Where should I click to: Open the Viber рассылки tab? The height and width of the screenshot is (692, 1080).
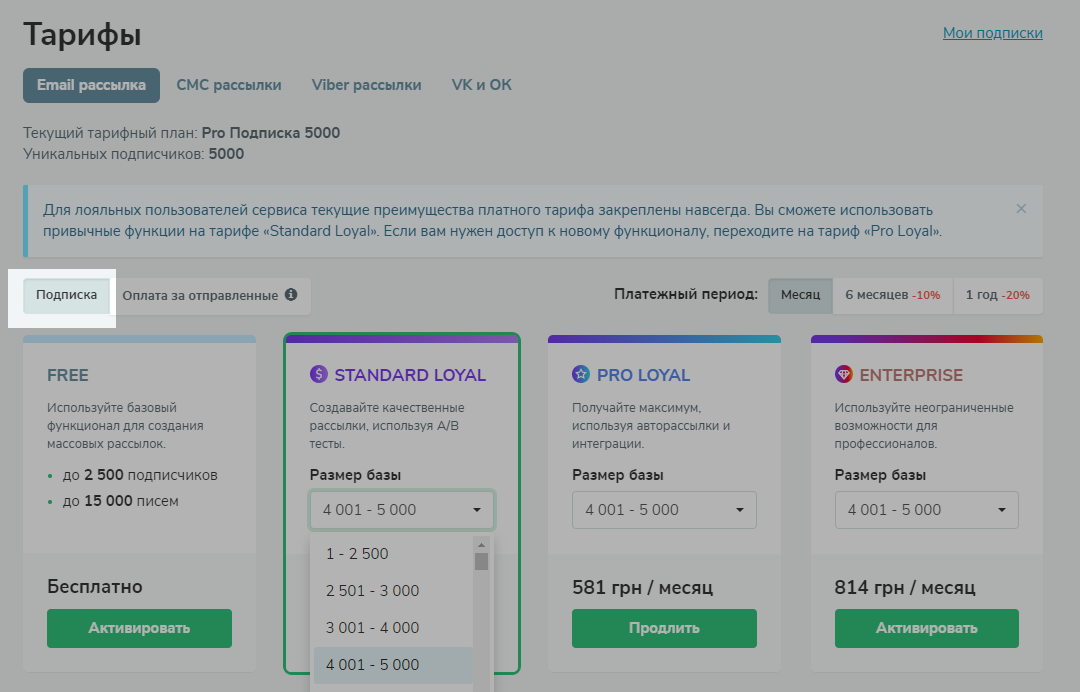click(x=366, y=85)
